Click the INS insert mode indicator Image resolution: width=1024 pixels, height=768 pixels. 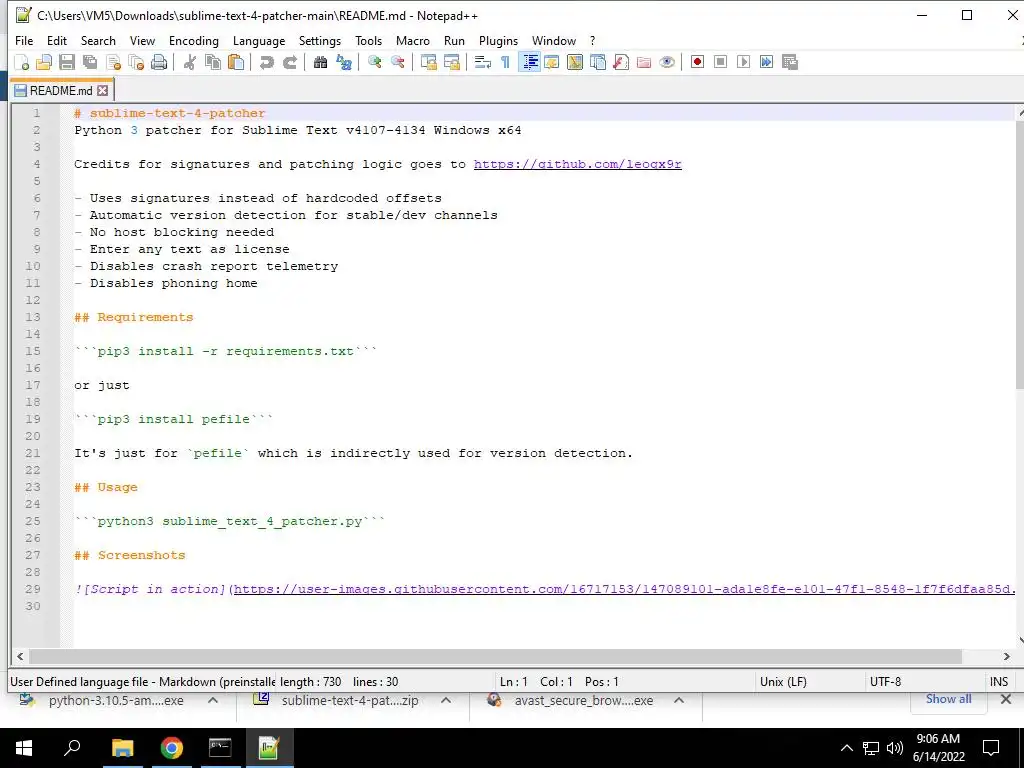coord(999,682)
